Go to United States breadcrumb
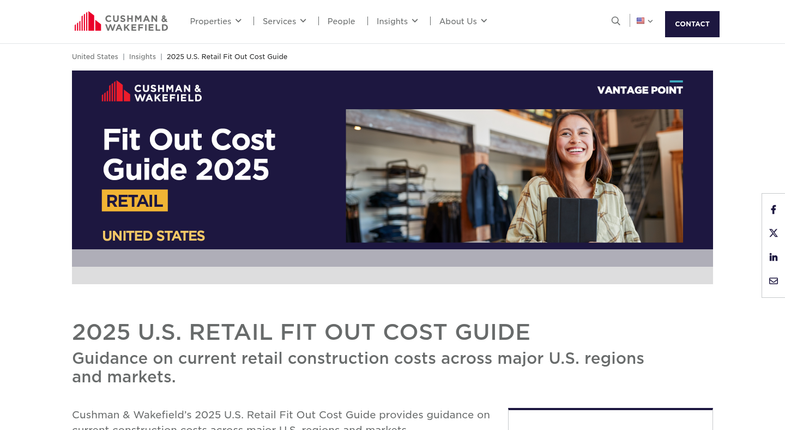This screenshot has height=430, width=785. point(95,57)
